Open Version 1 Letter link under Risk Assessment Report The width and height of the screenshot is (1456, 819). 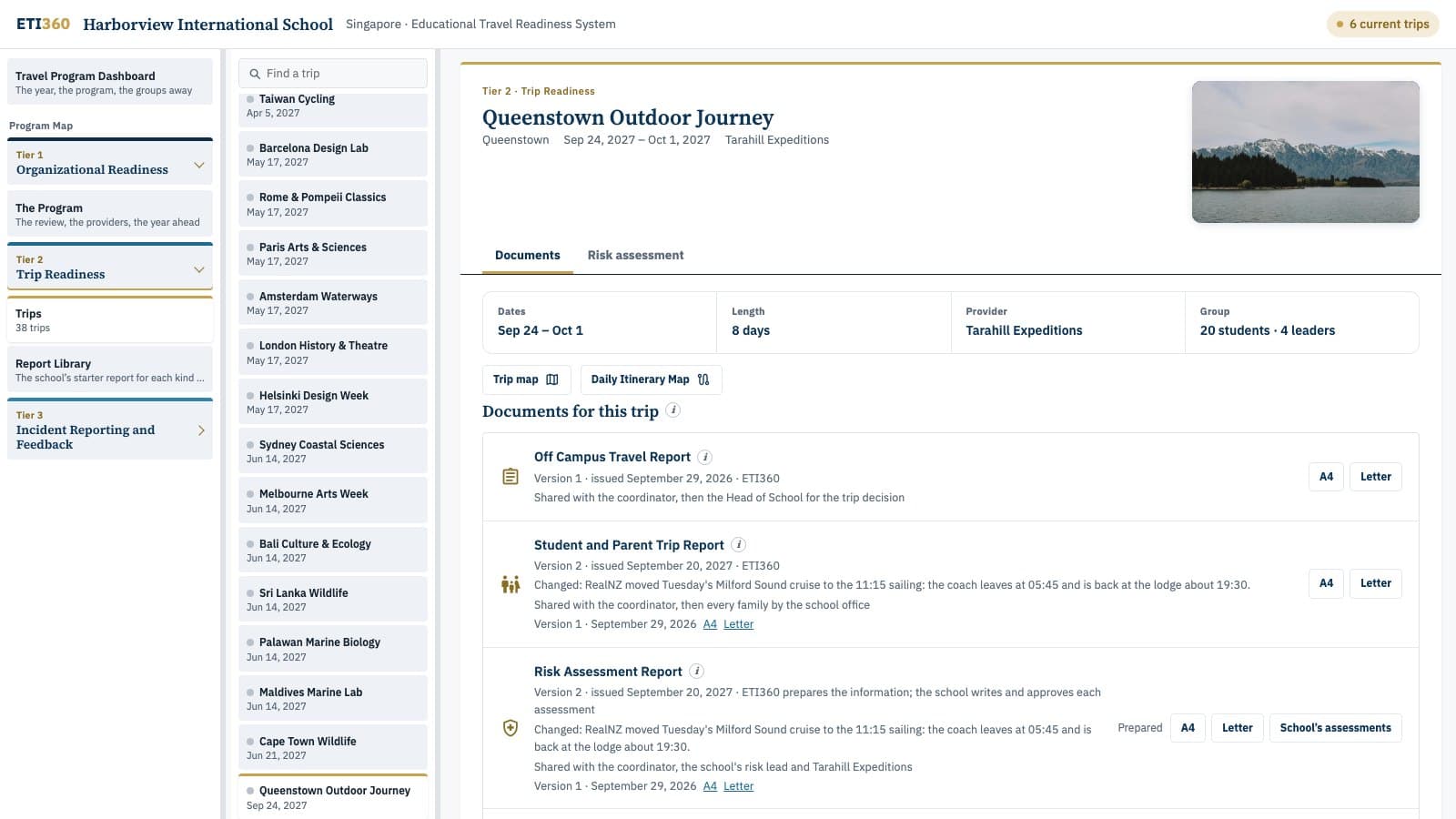pyautogui.click(x=738, y=786)
